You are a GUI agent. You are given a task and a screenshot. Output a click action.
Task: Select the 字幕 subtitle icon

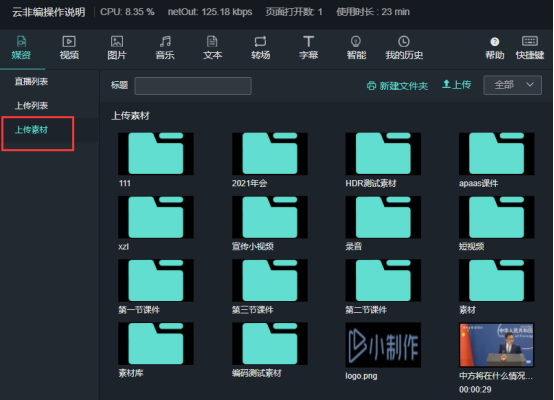[308, 41]
